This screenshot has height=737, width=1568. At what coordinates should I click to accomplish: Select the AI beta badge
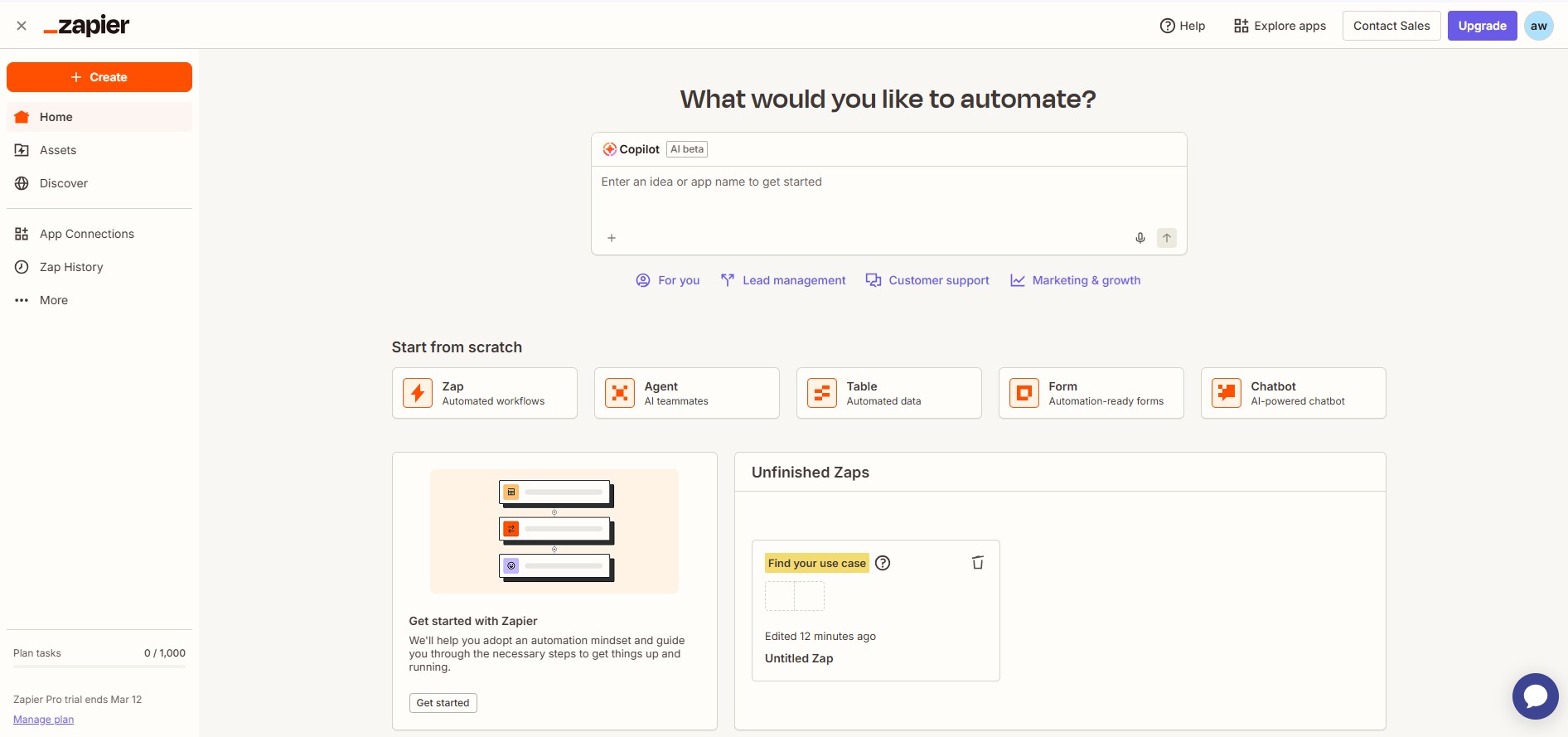tap(687, 149)
